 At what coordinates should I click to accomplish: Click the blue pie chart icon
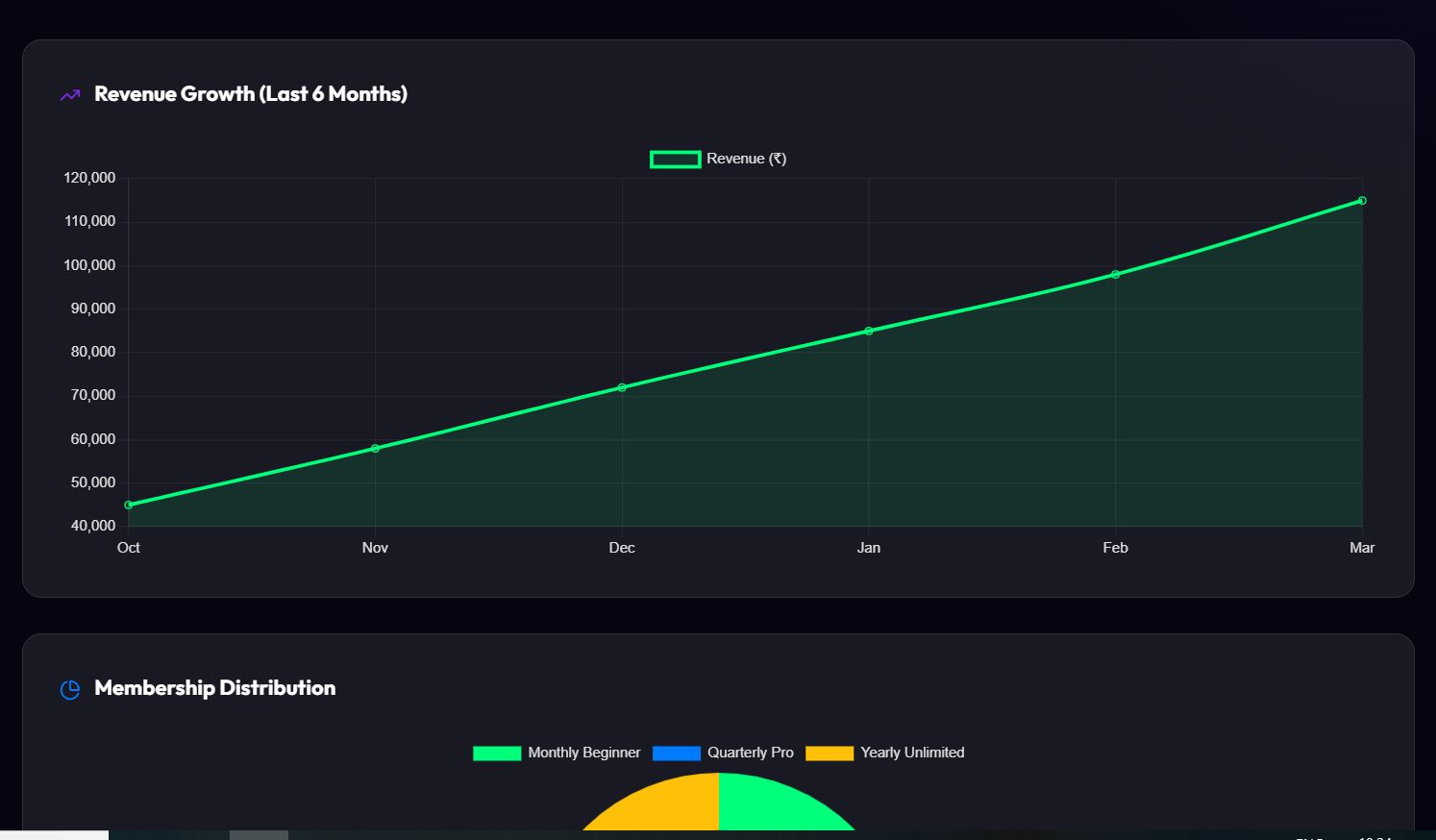tap(70, 689)
